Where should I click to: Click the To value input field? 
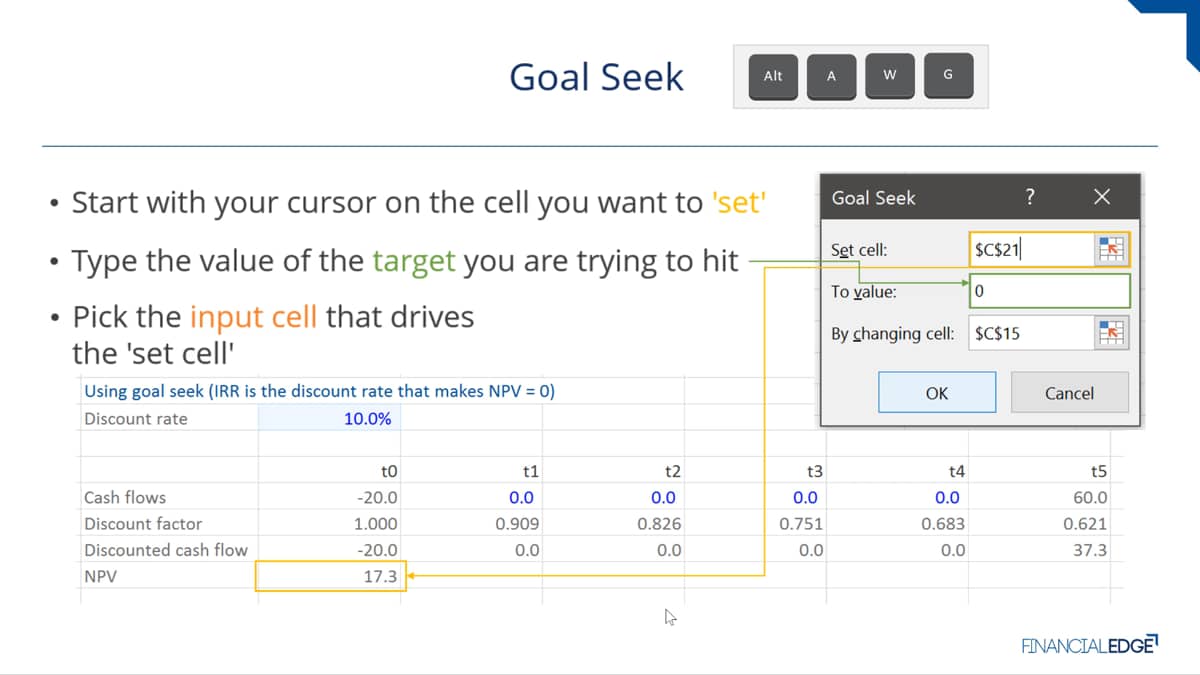coord(1050,291)
